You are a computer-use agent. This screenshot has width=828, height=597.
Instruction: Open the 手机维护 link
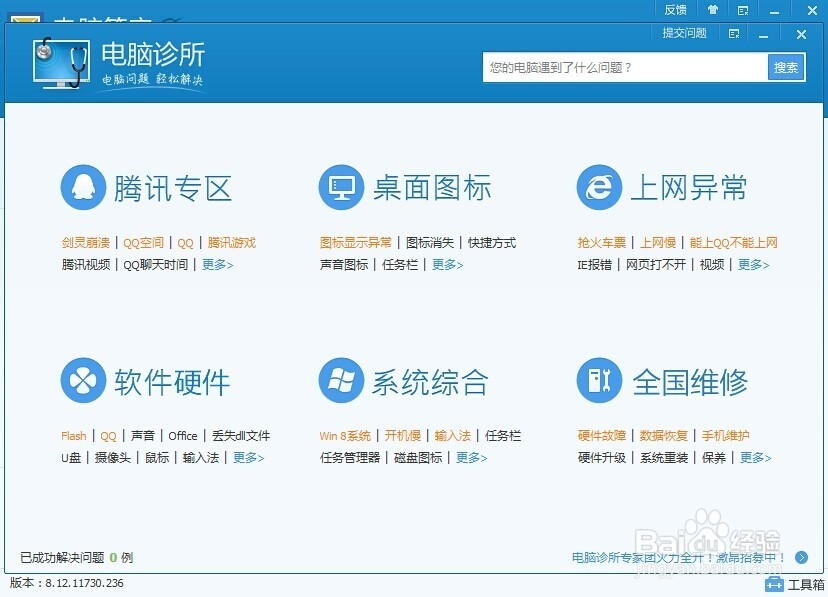(726, 436)
